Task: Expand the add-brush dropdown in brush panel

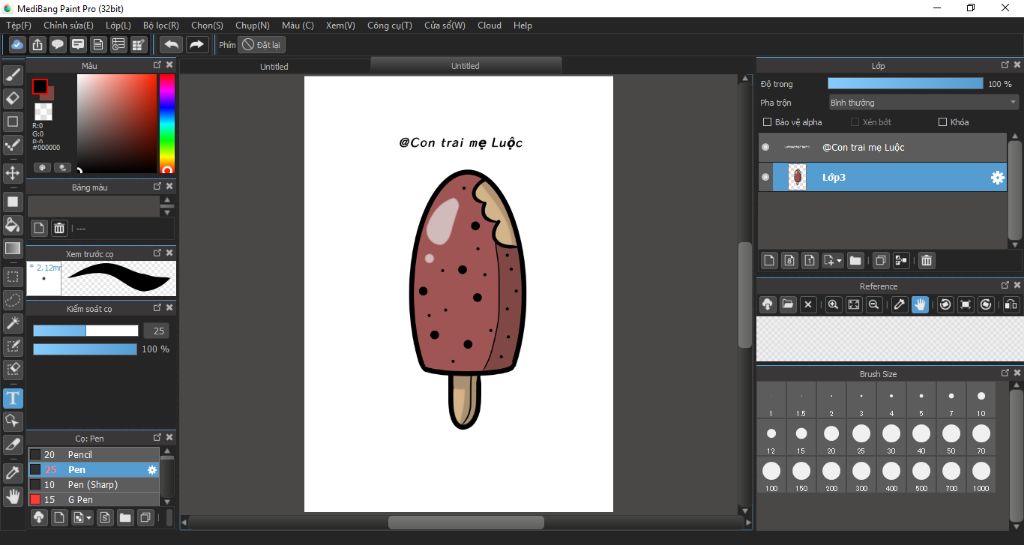Action: 88,518
